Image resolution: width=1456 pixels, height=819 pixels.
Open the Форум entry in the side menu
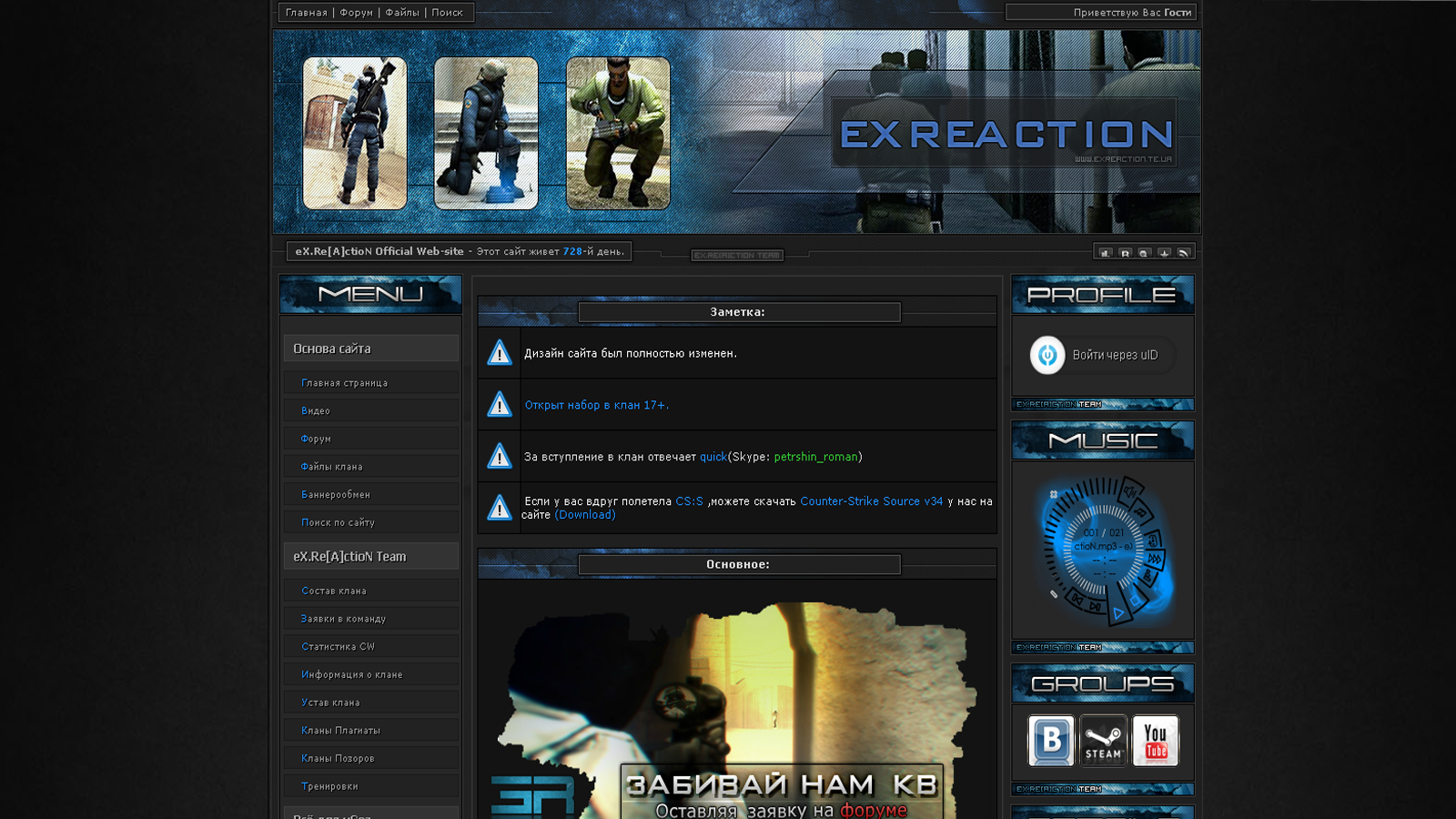tap(371, 439)
